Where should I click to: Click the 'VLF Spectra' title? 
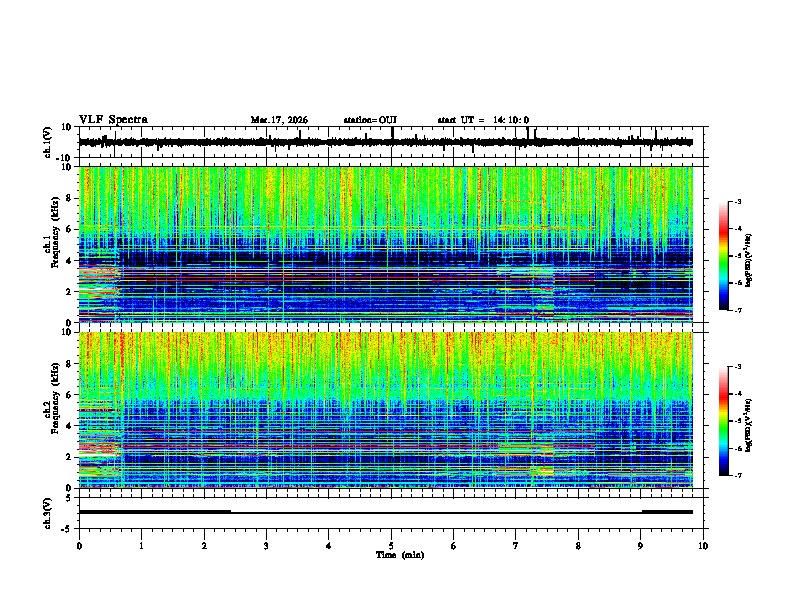click(x=113, y=120)
